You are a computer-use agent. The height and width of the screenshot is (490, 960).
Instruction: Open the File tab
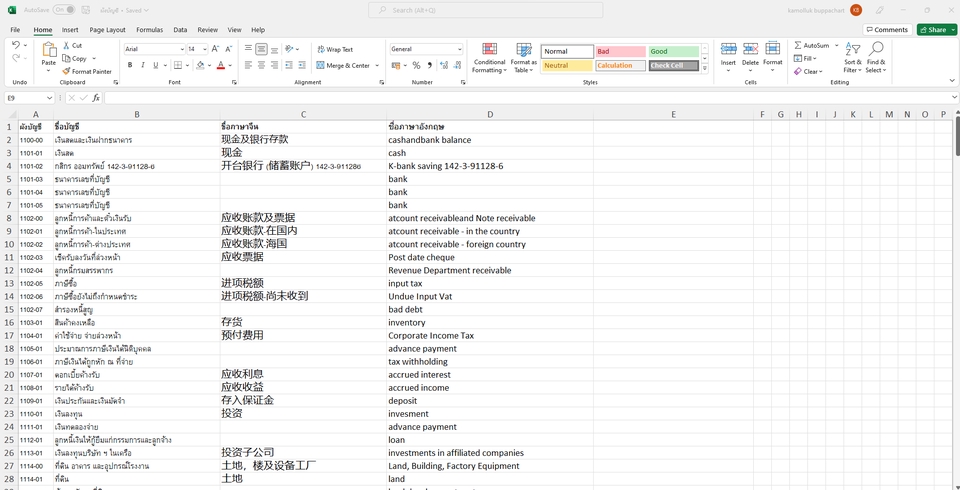tap(15, 29)
